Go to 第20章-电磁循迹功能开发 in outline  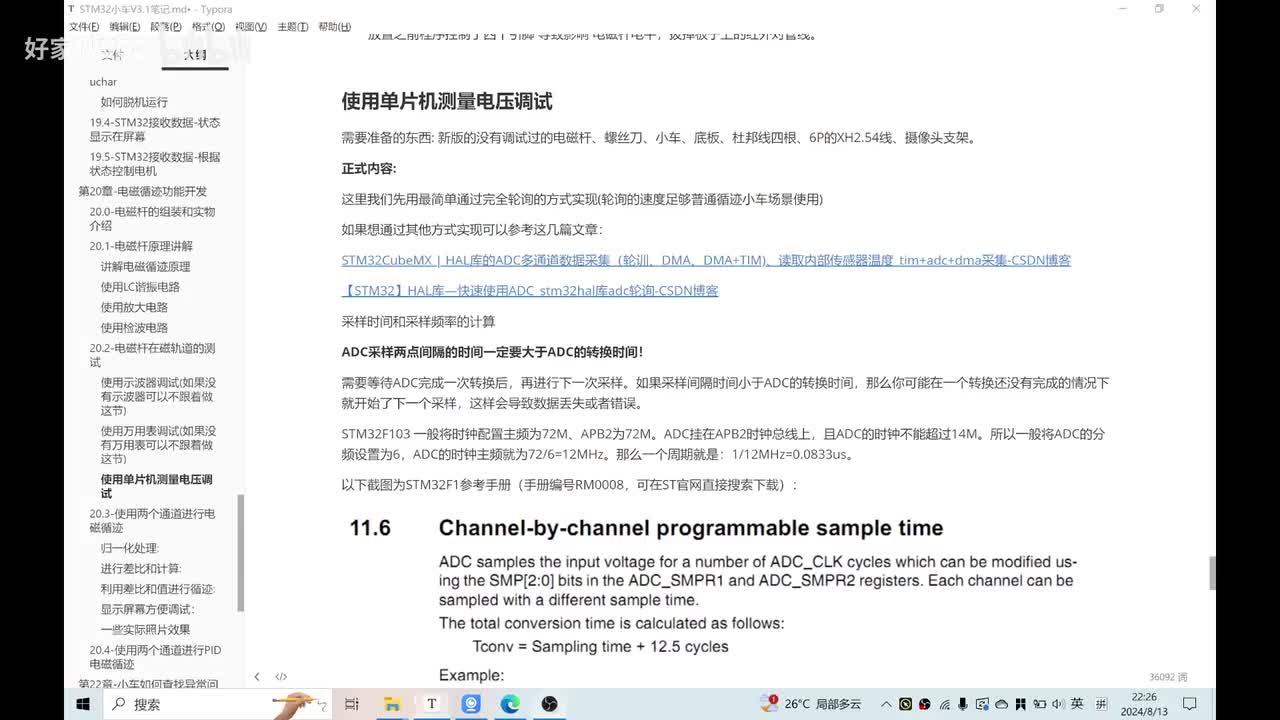[143, 191]
